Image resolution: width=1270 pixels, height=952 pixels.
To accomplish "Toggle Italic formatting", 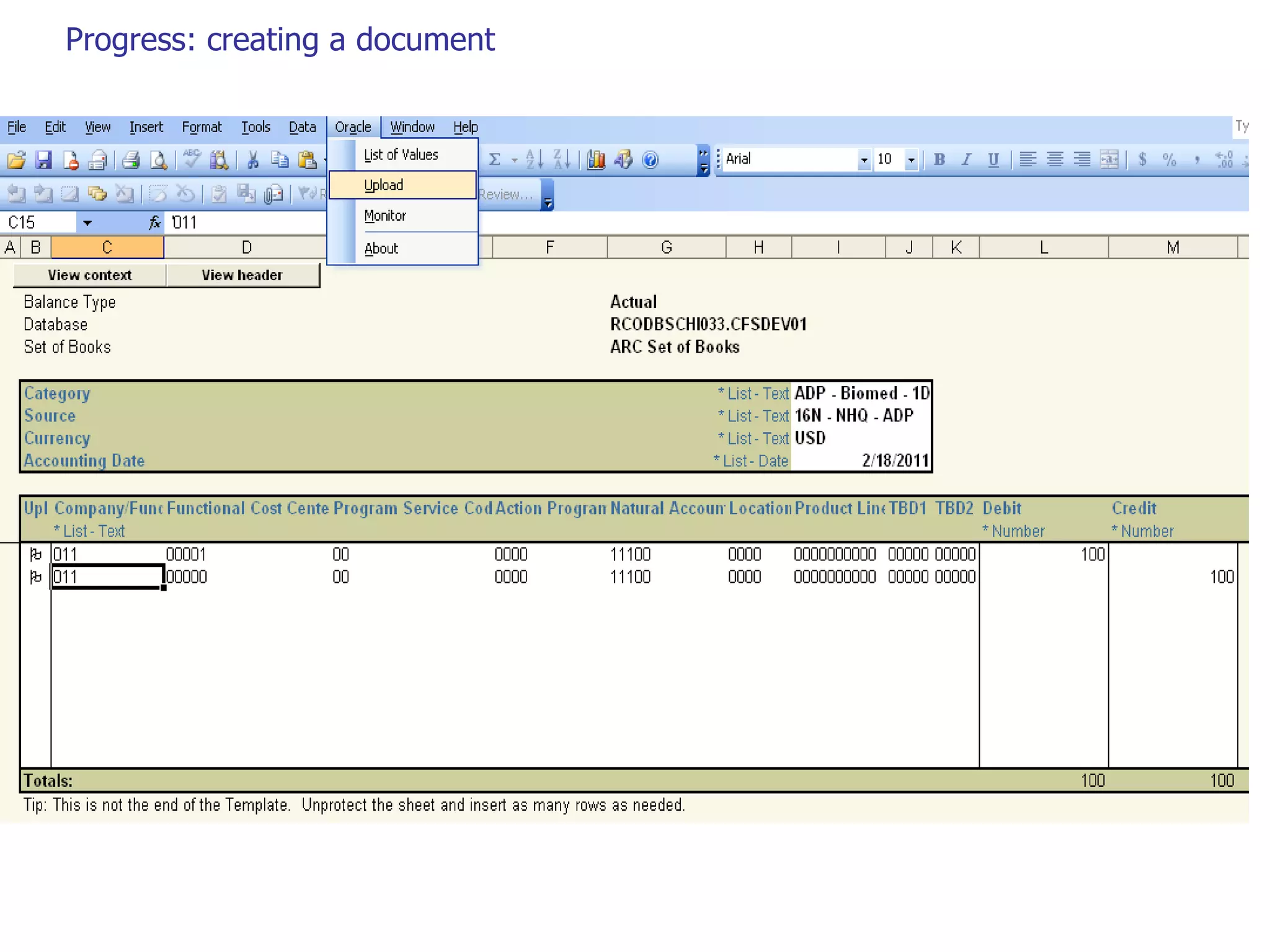I will click(x=966, y=159).
